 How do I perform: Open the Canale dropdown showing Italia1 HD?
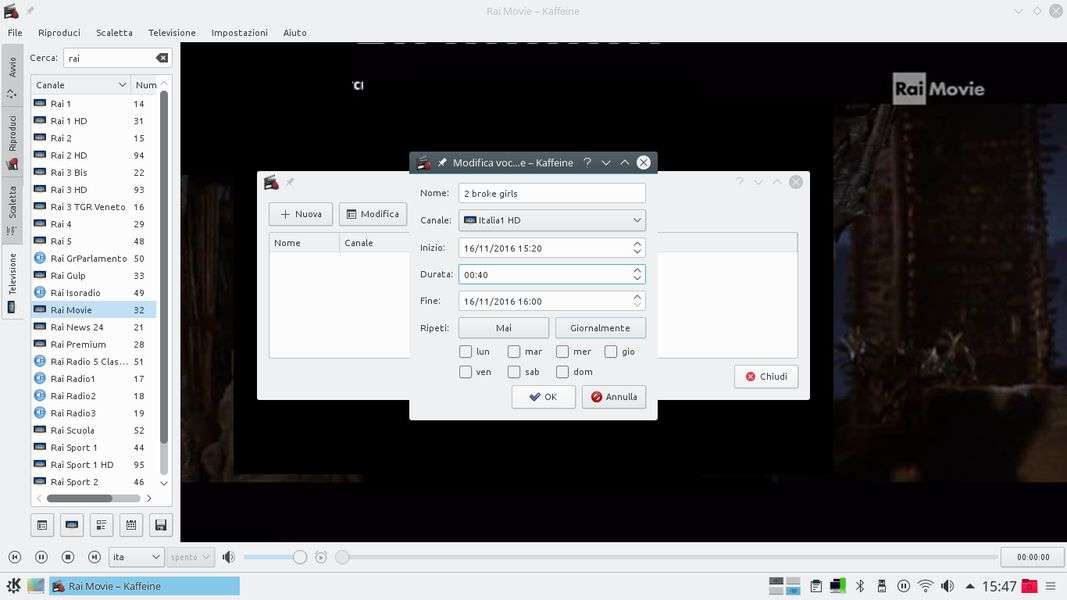click(x=552, y=220)
